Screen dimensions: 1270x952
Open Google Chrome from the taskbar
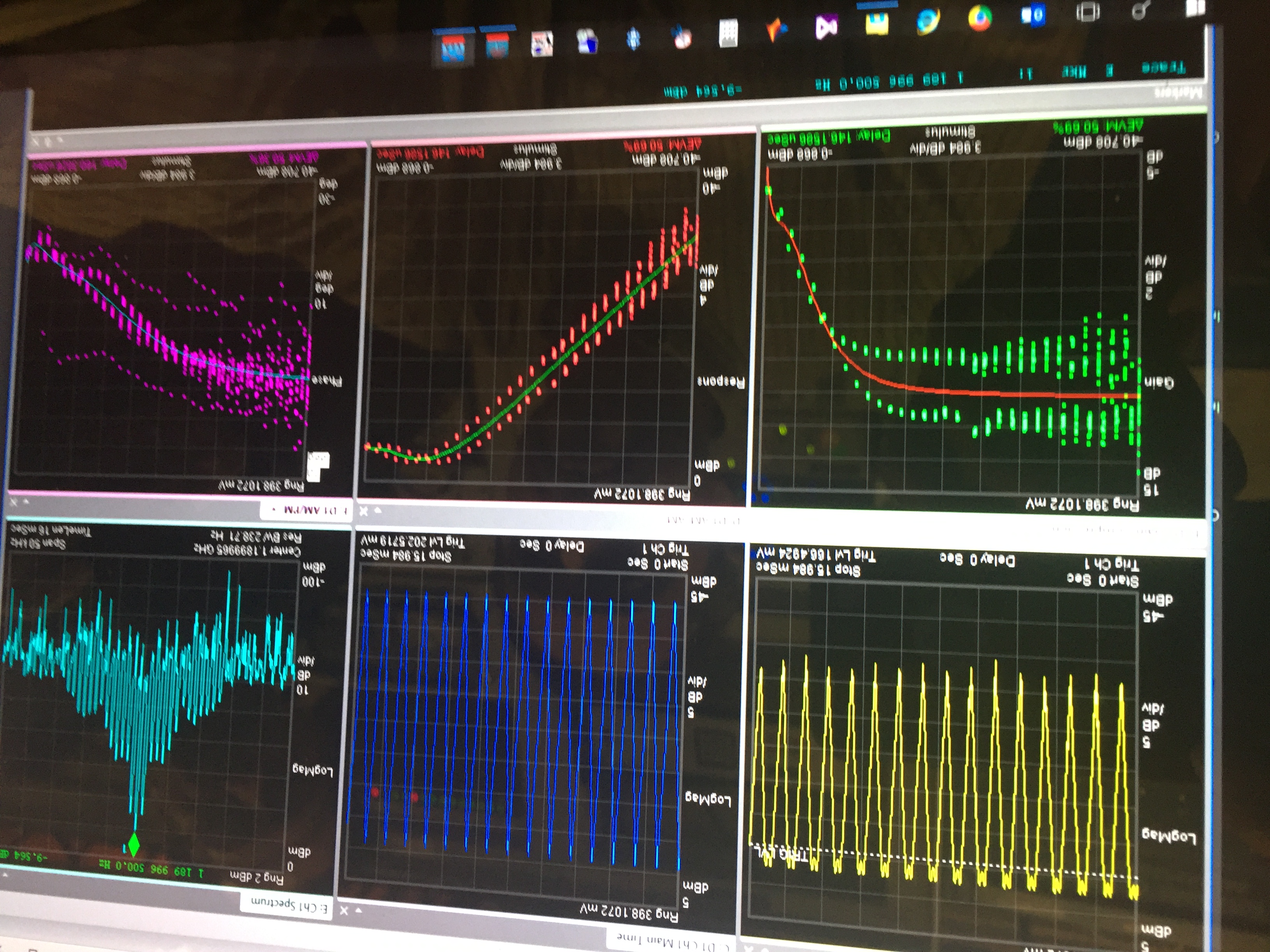point(980,18)
